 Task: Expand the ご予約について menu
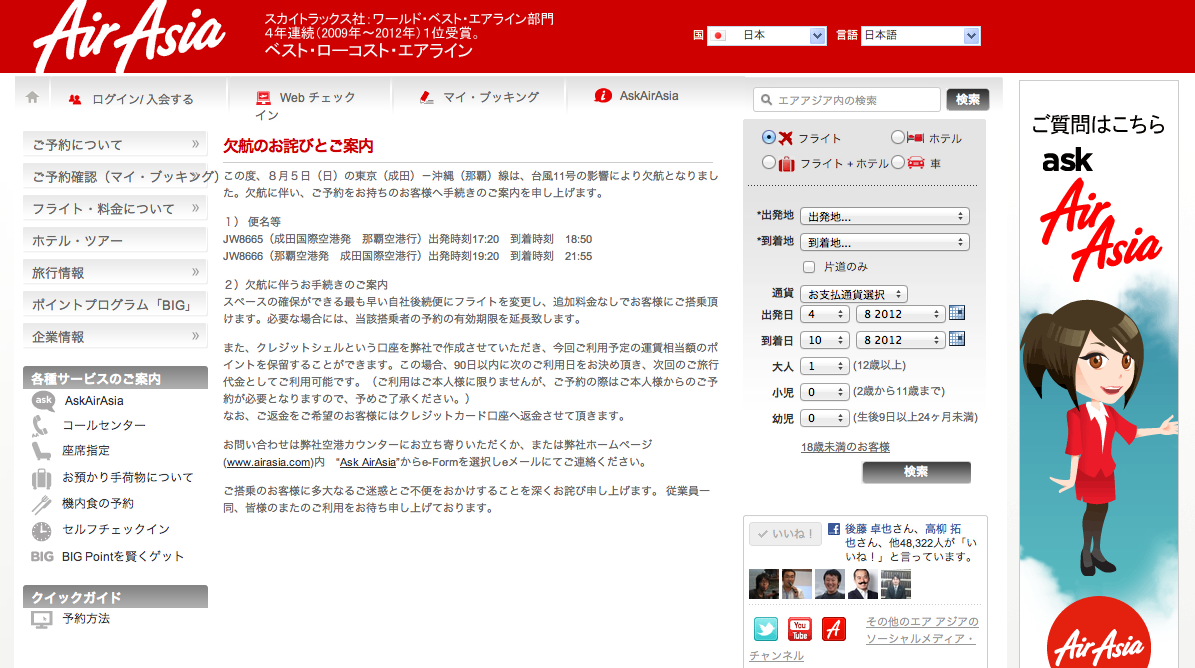point(115,144)
